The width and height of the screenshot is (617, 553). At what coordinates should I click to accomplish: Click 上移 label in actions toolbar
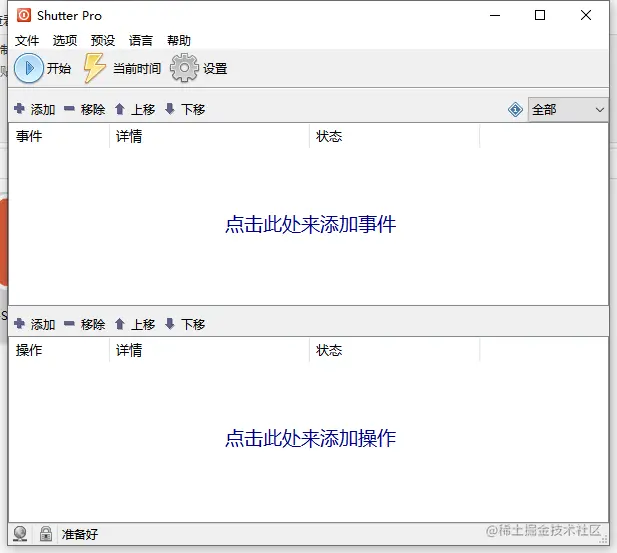tap(143, 324)
